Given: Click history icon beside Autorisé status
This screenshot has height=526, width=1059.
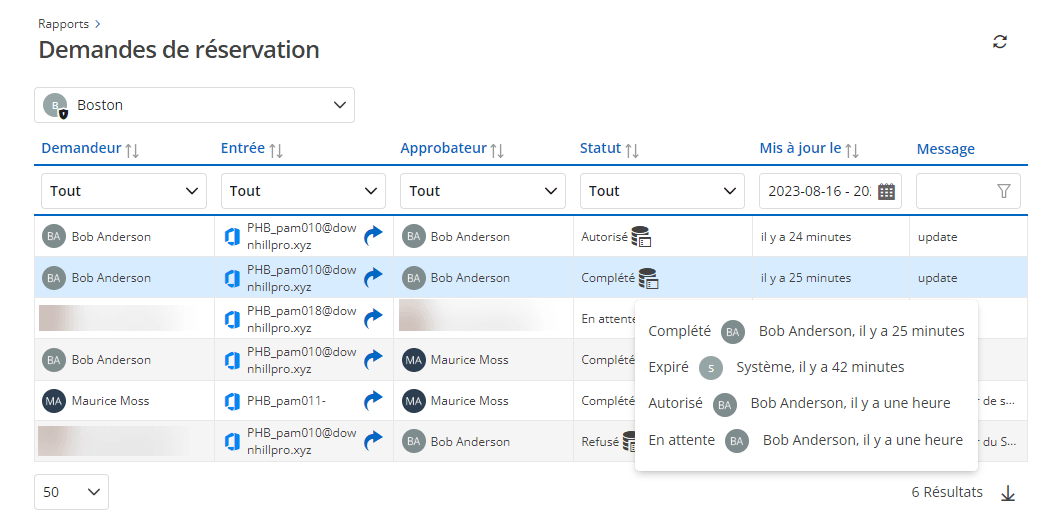Looking at the screenshot, I should 641,237.
